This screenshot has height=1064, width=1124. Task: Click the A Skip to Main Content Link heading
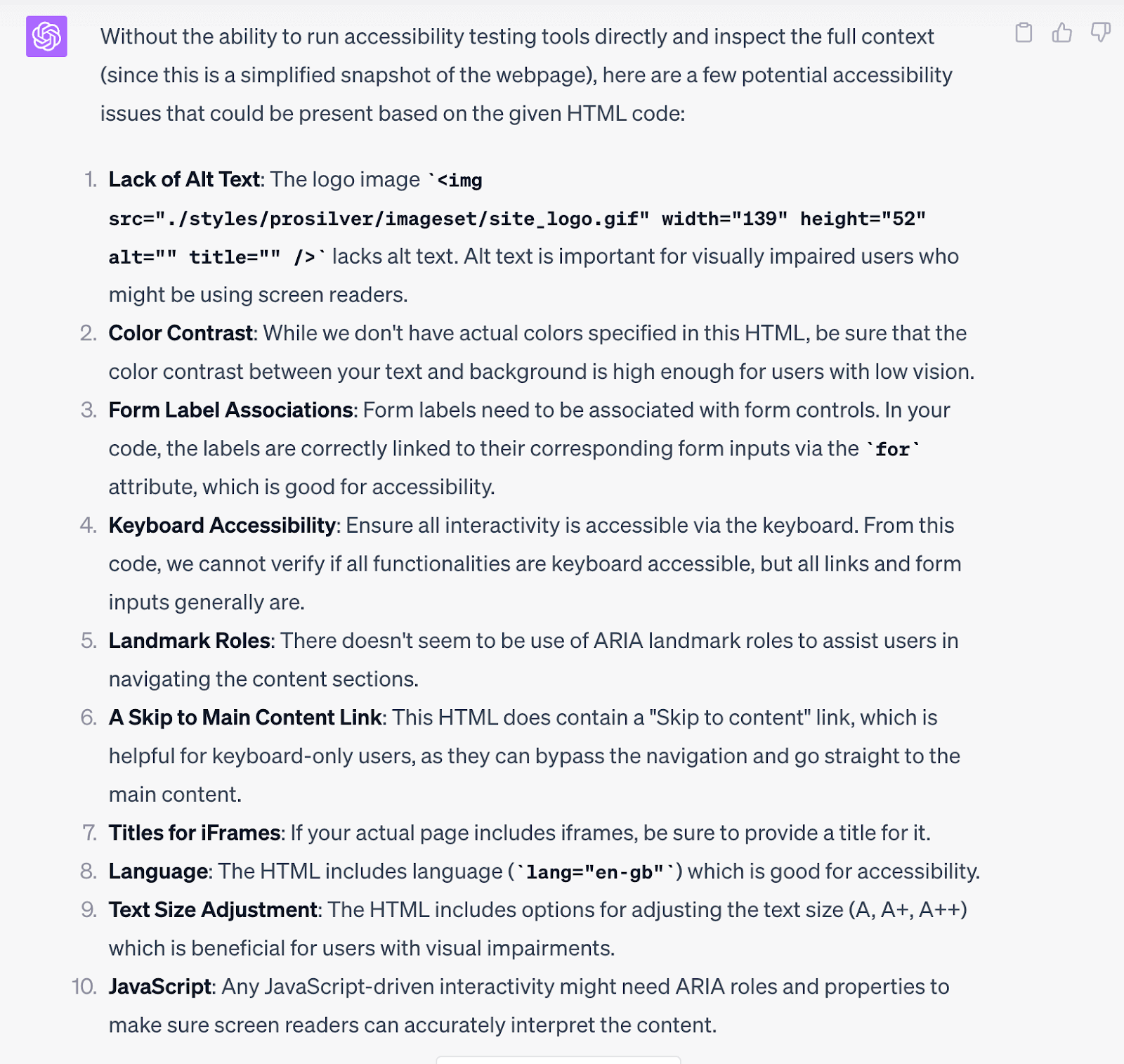click(244, 717)
